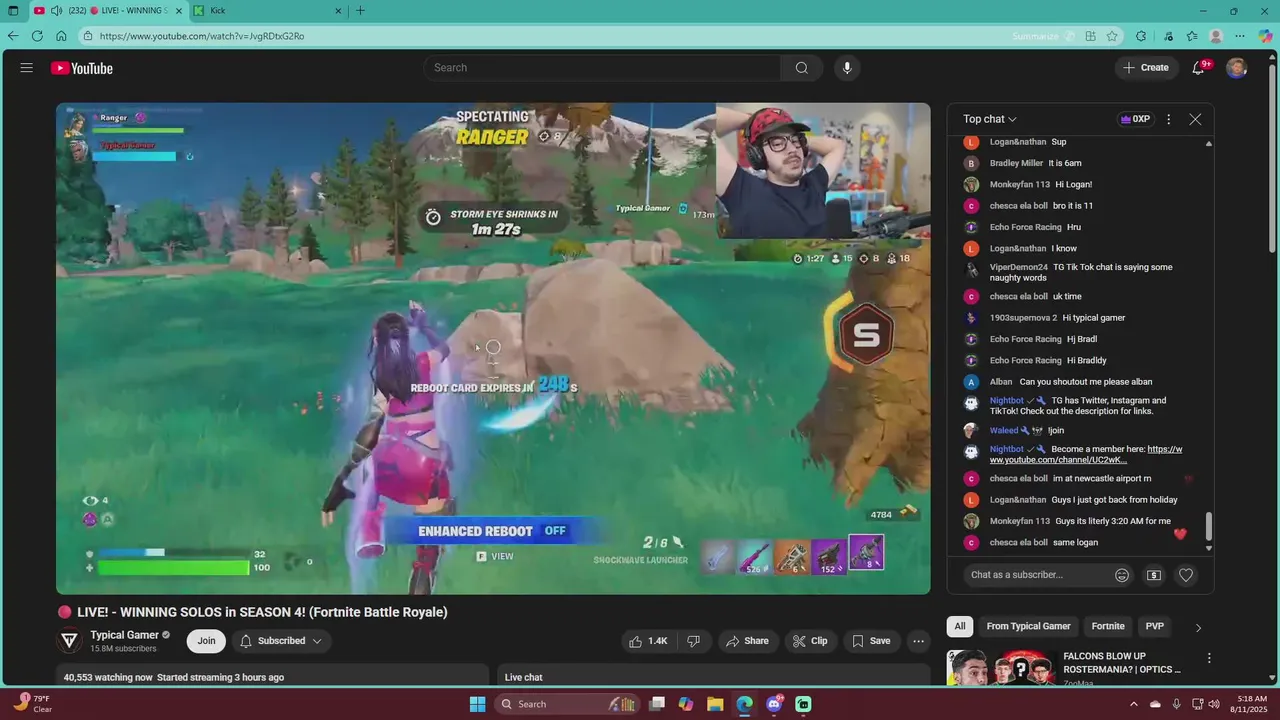The width and height of the screenshot is (1280, 720).
Task: Open Discord from the taskbar
Action: pos(774,704)
